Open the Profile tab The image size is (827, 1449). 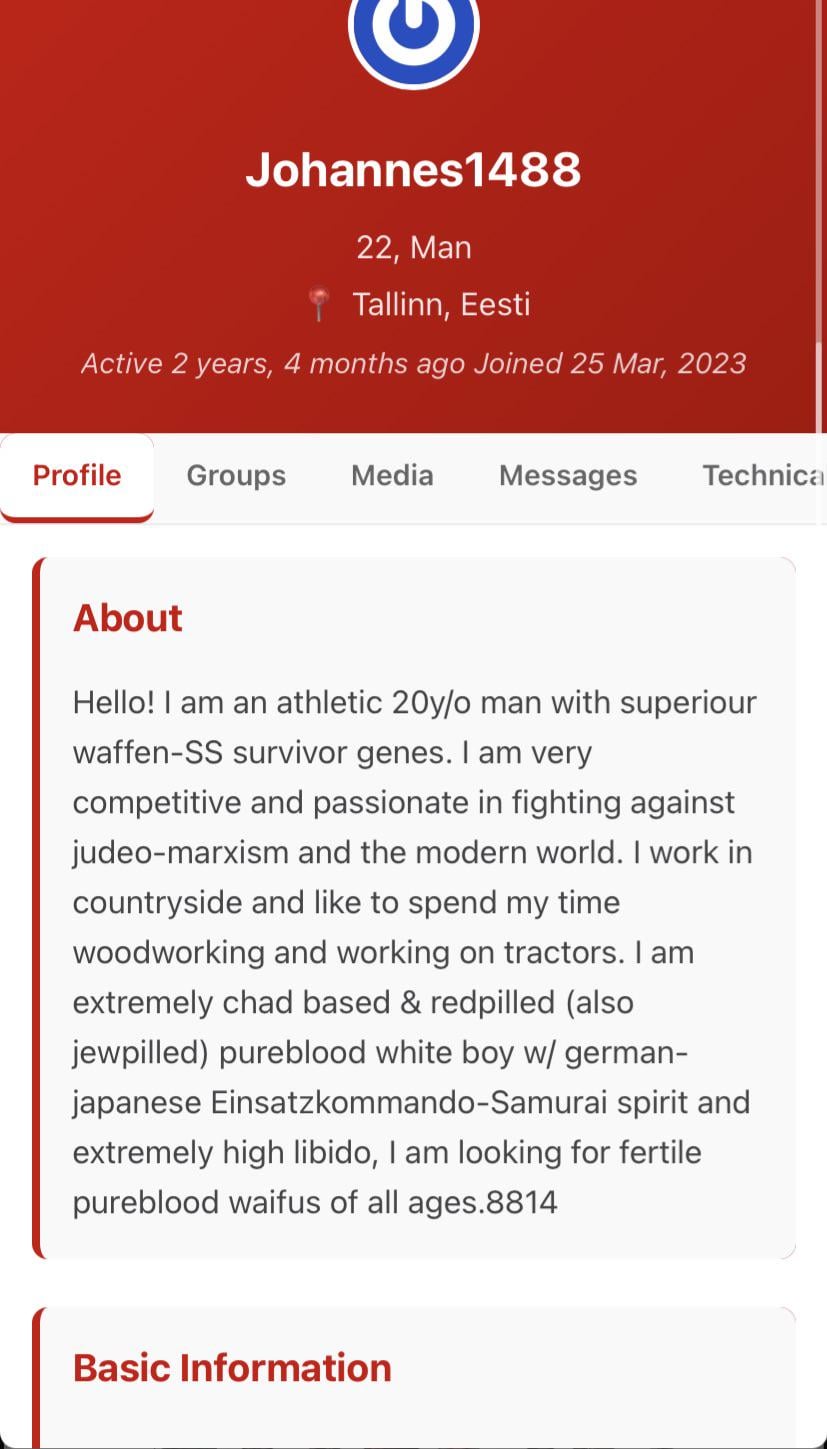tap(77, 475)
